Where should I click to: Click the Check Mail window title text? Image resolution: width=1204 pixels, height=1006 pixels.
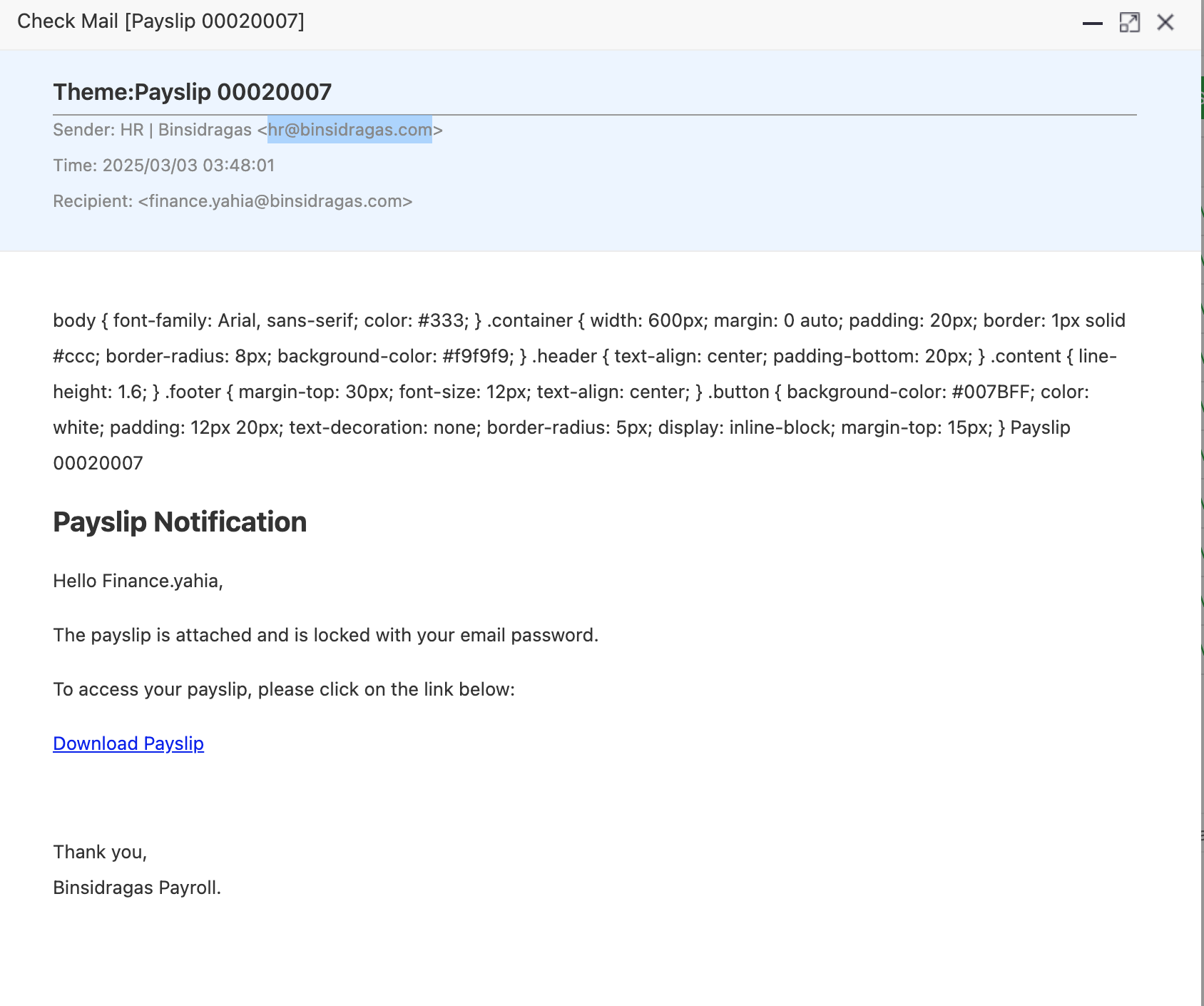click(160, 21)
